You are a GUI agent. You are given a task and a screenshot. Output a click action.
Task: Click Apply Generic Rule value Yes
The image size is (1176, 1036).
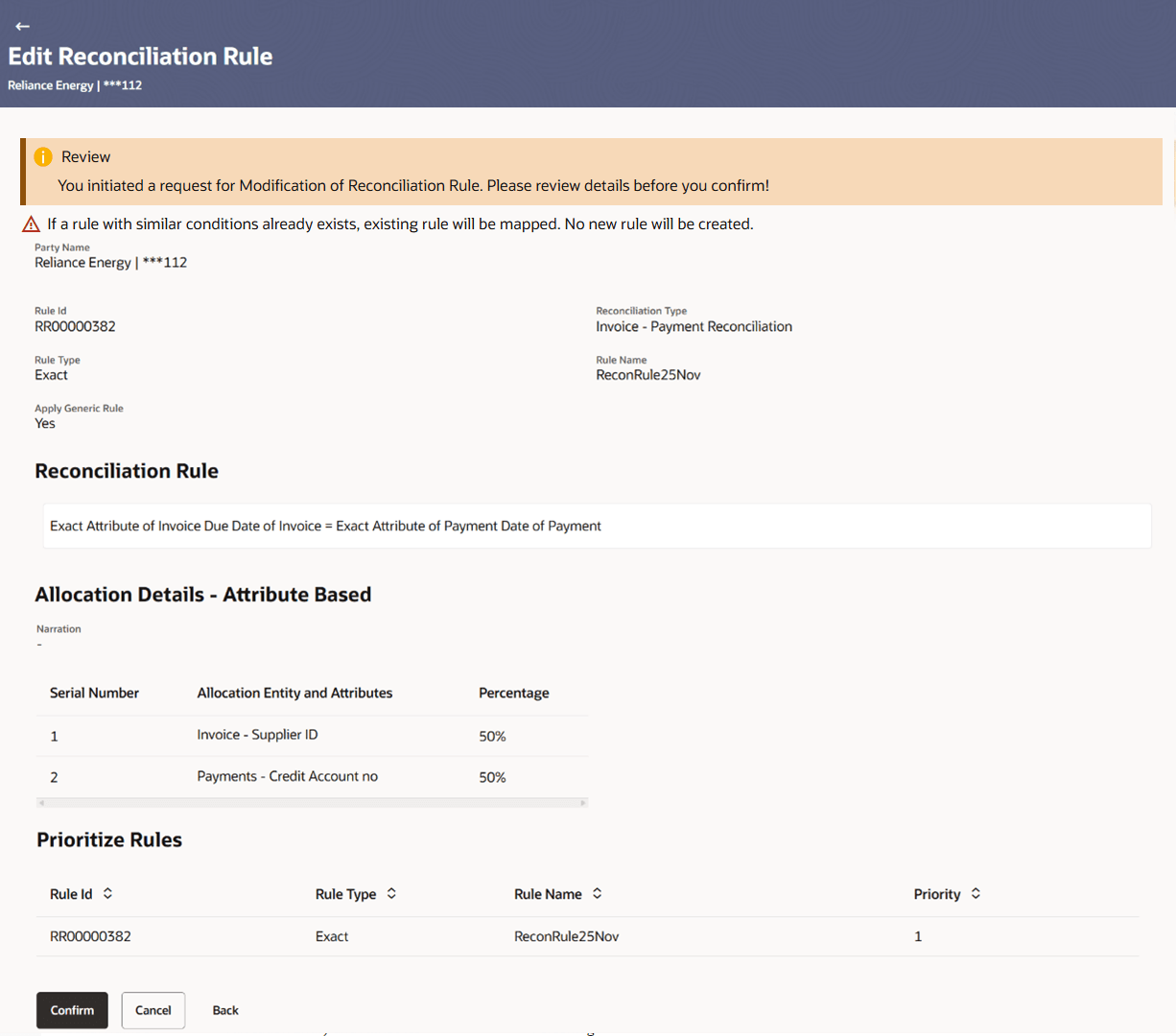(x=45, y=423)
